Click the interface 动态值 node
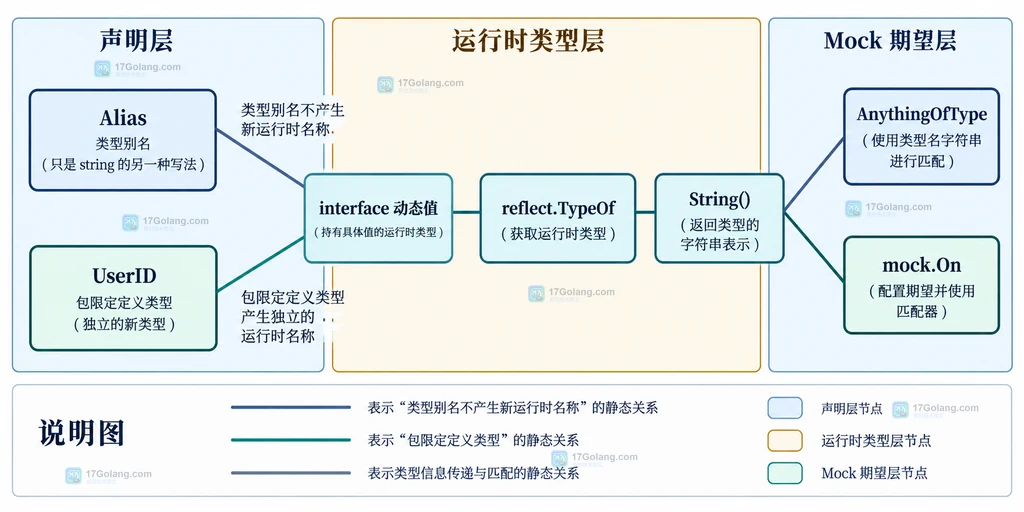The width and height of the screenshot is (1024, 512). tap(378, 218)
